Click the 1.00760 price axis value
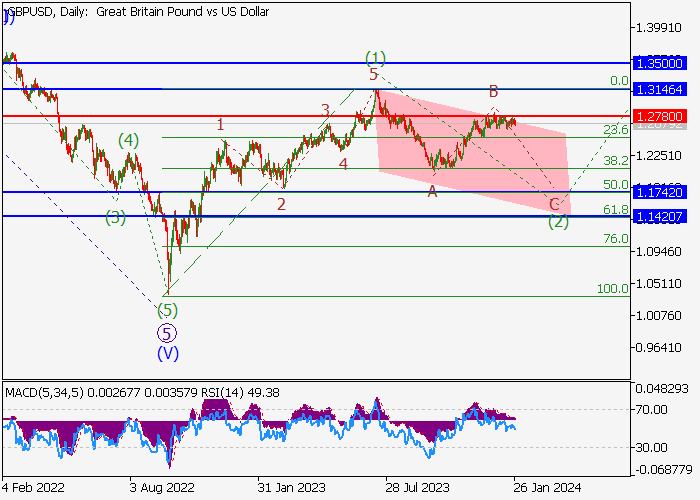Viewport: 700px width, 500px height. [x=658, y=316]
